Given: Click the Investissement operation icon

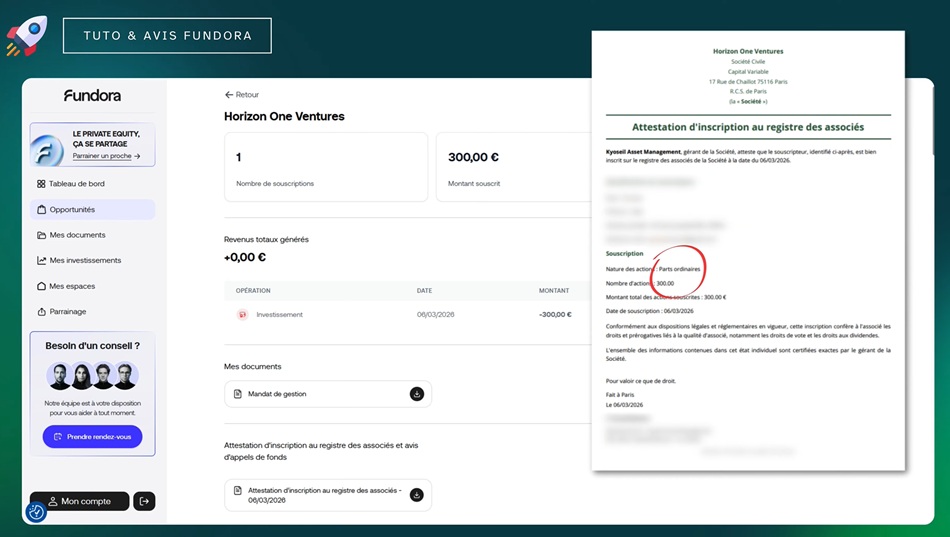Looking at the screenshot, I should (242, 315).
